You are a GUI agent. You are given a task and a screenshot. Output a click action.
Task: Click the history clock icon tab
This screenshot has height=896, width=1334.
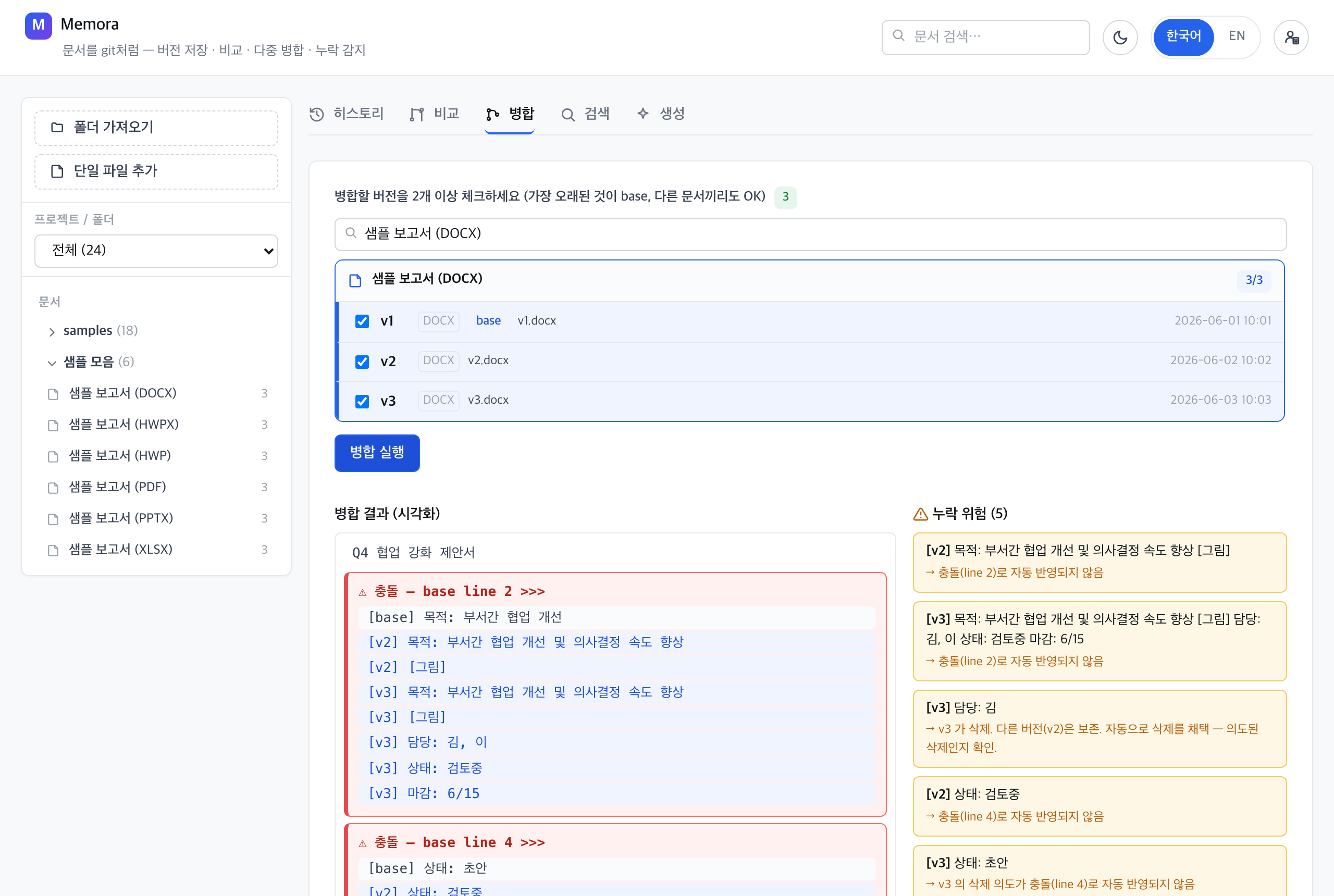(x=317, y=114)
